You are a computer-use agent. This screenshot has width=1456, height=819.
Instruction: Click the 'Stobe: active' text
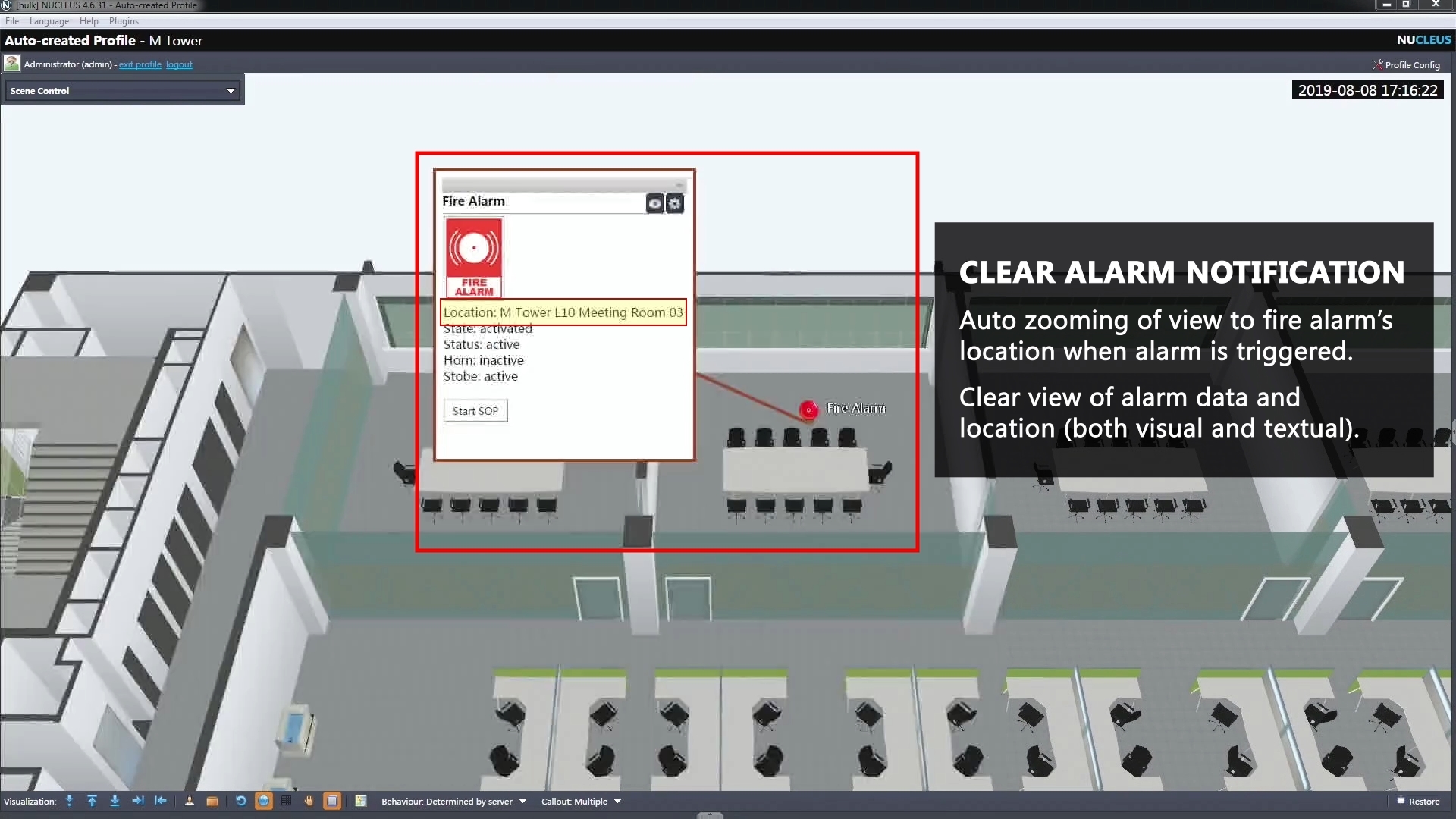pyautogui.click(x=481, y=376)
